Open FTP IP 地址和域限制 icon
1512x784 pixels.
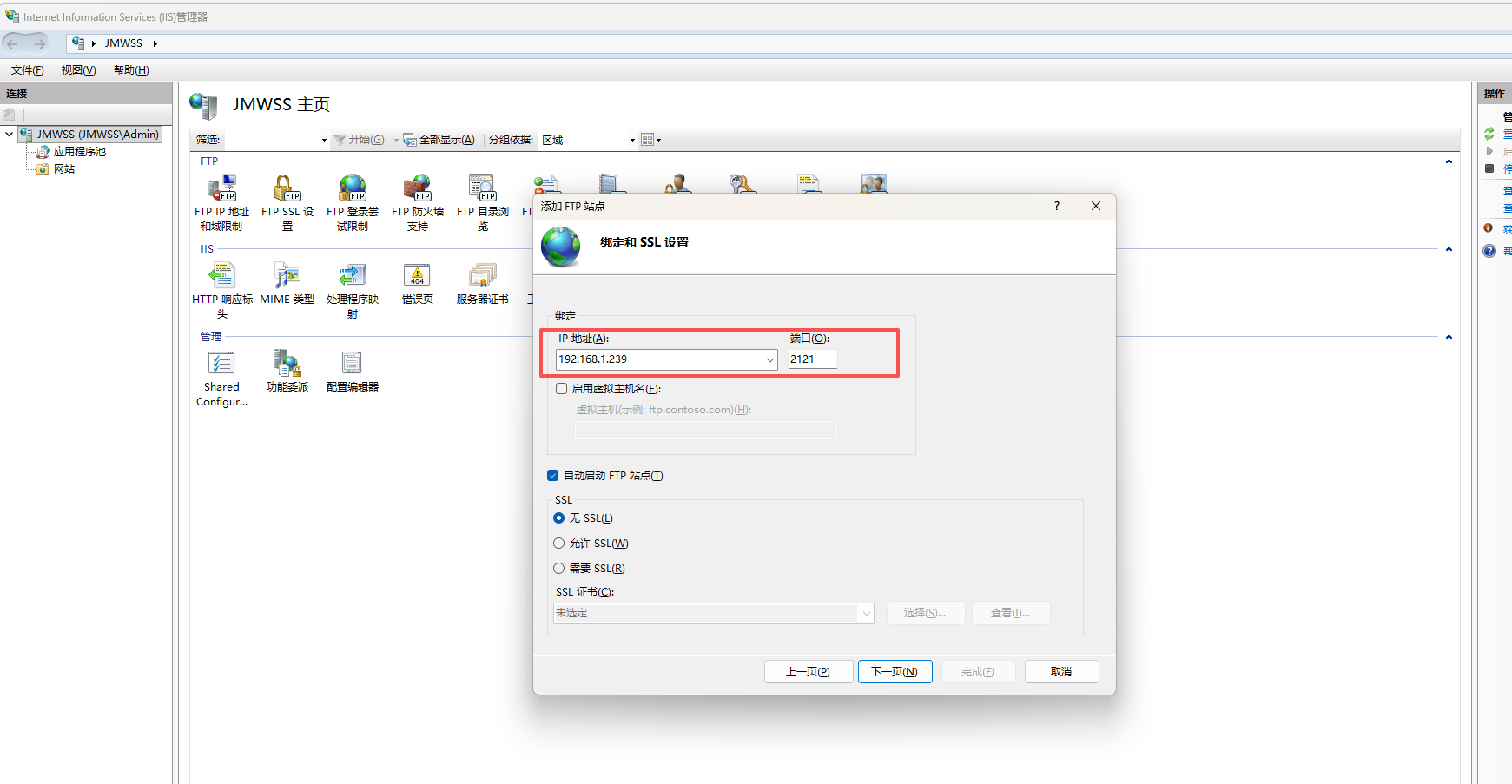pos(221,188)
